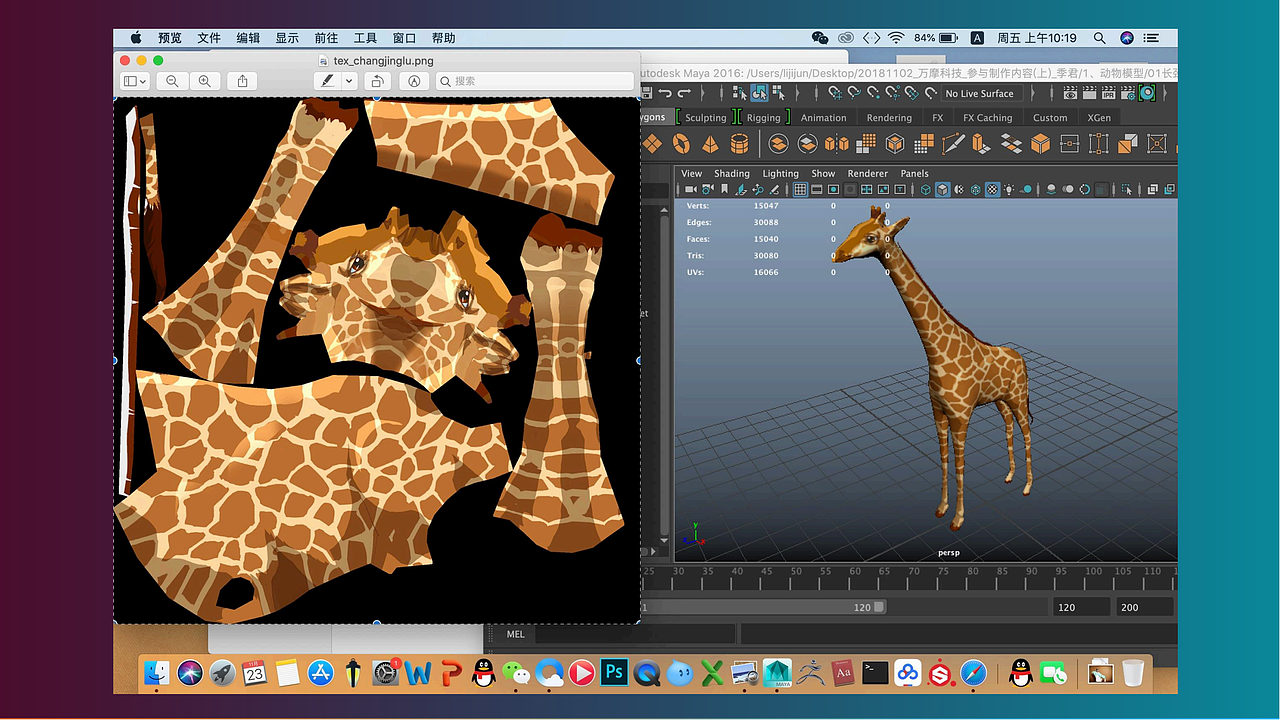Open the Custom shelf tab
The image size is (1280, 720).
click(x=1050, y=118)
